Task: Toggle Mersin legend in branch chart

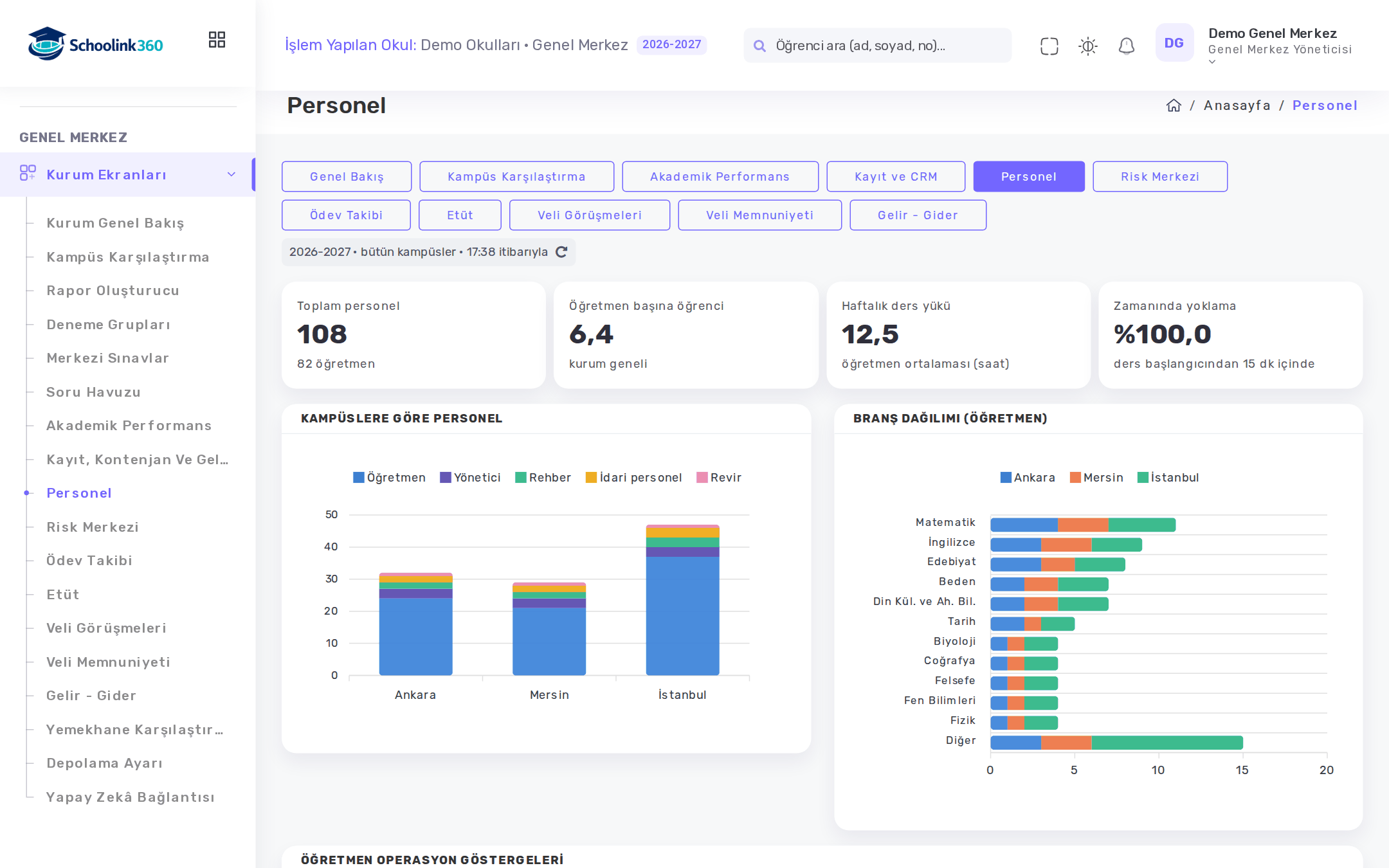Action: click(1096, 478)
